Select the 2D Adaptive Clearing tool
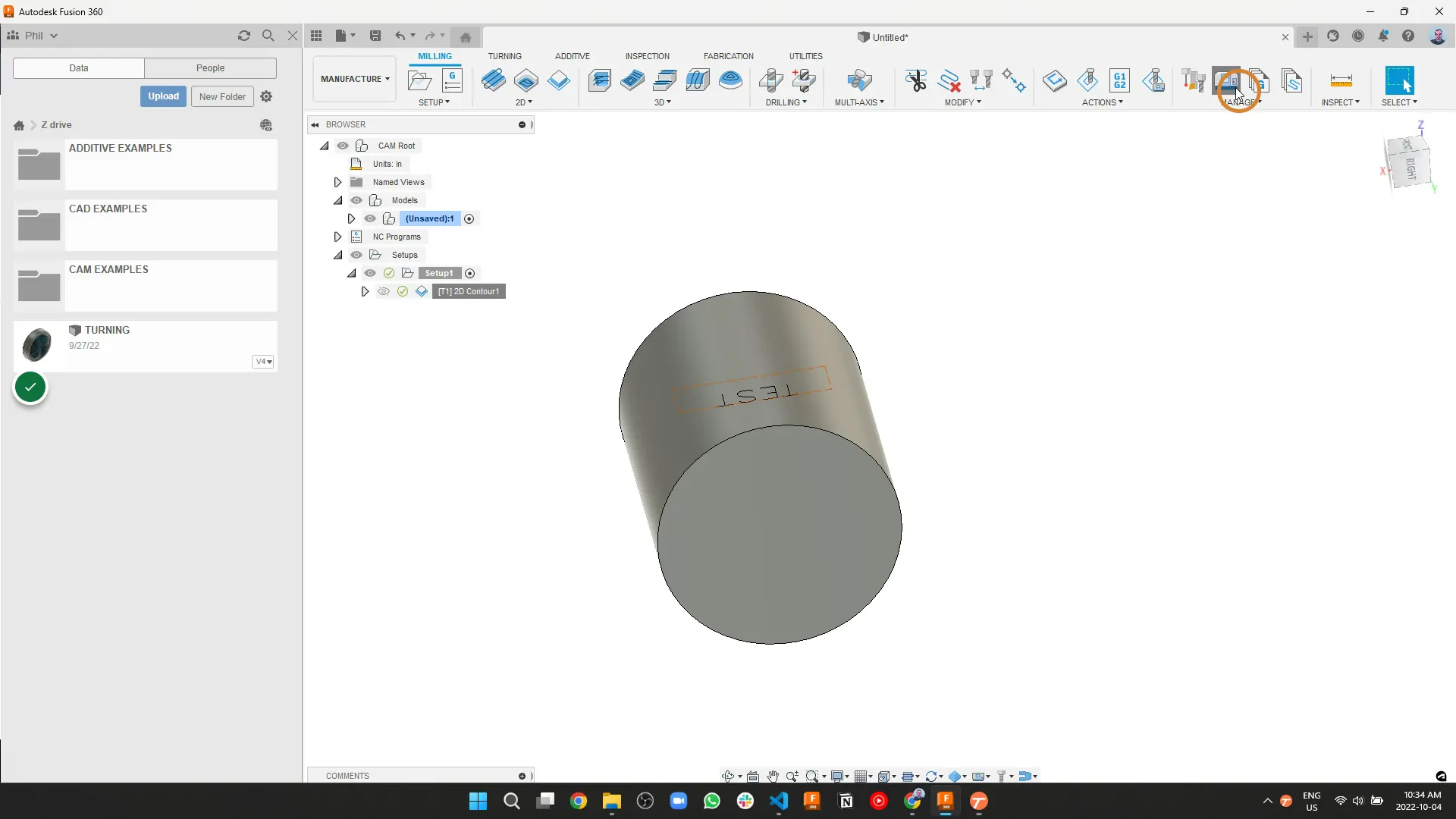This screenshot has width=1456, height=819. (493, 80)
